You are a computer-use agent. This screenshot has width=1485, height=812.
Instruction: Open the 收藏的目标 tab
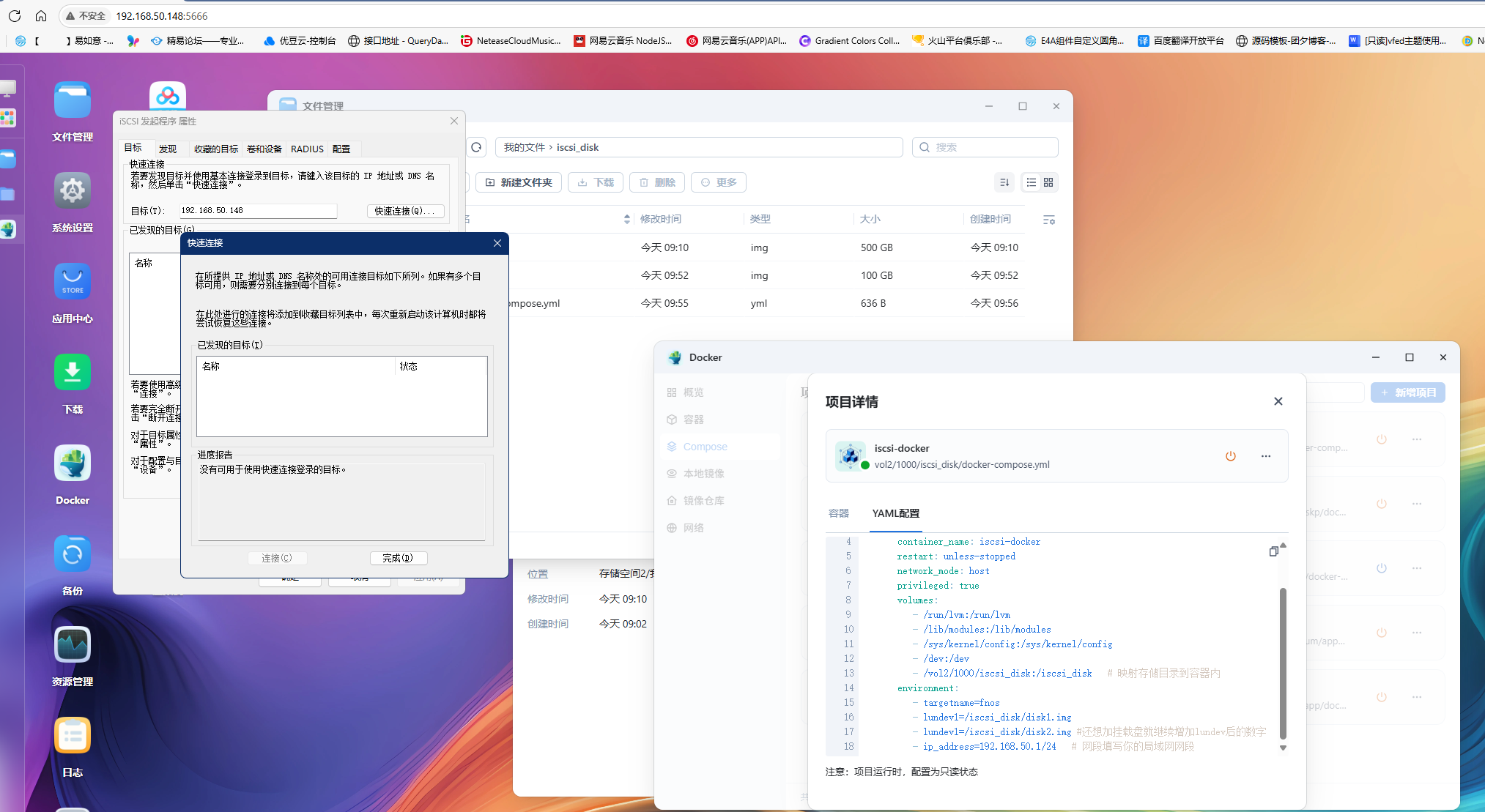[x=216, y=149]
